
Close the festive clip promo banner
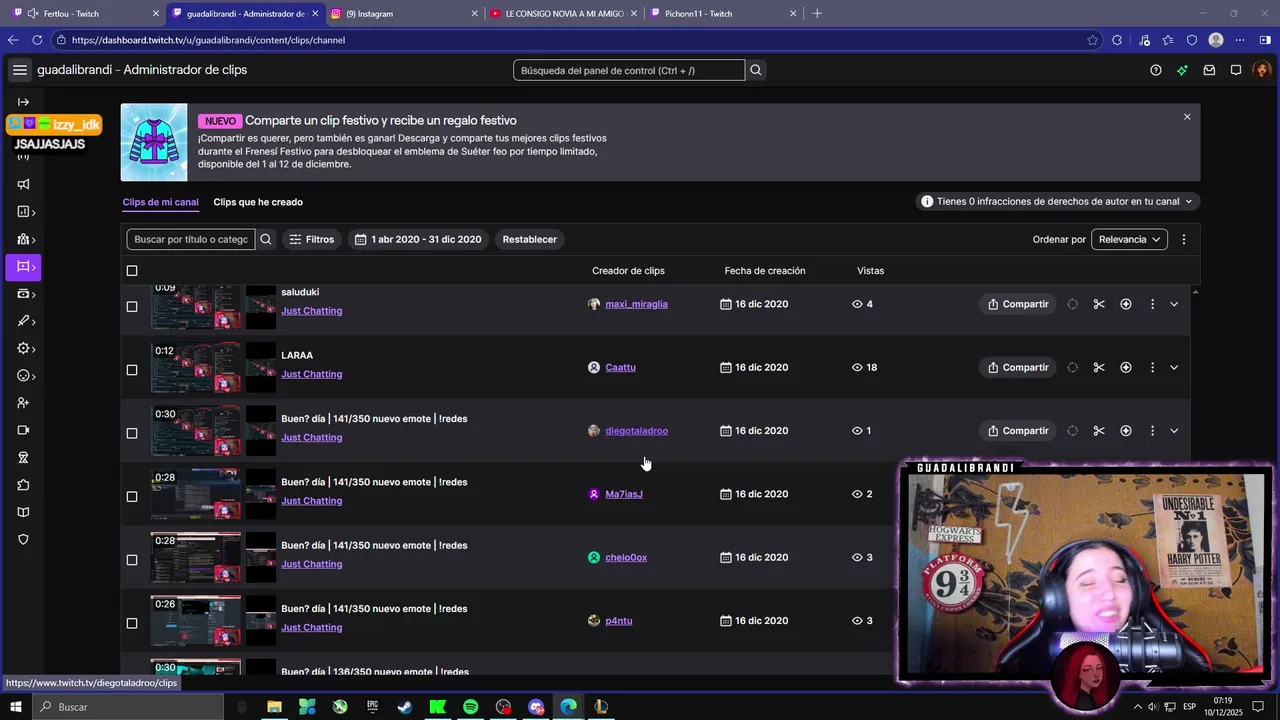[1187, 117]
